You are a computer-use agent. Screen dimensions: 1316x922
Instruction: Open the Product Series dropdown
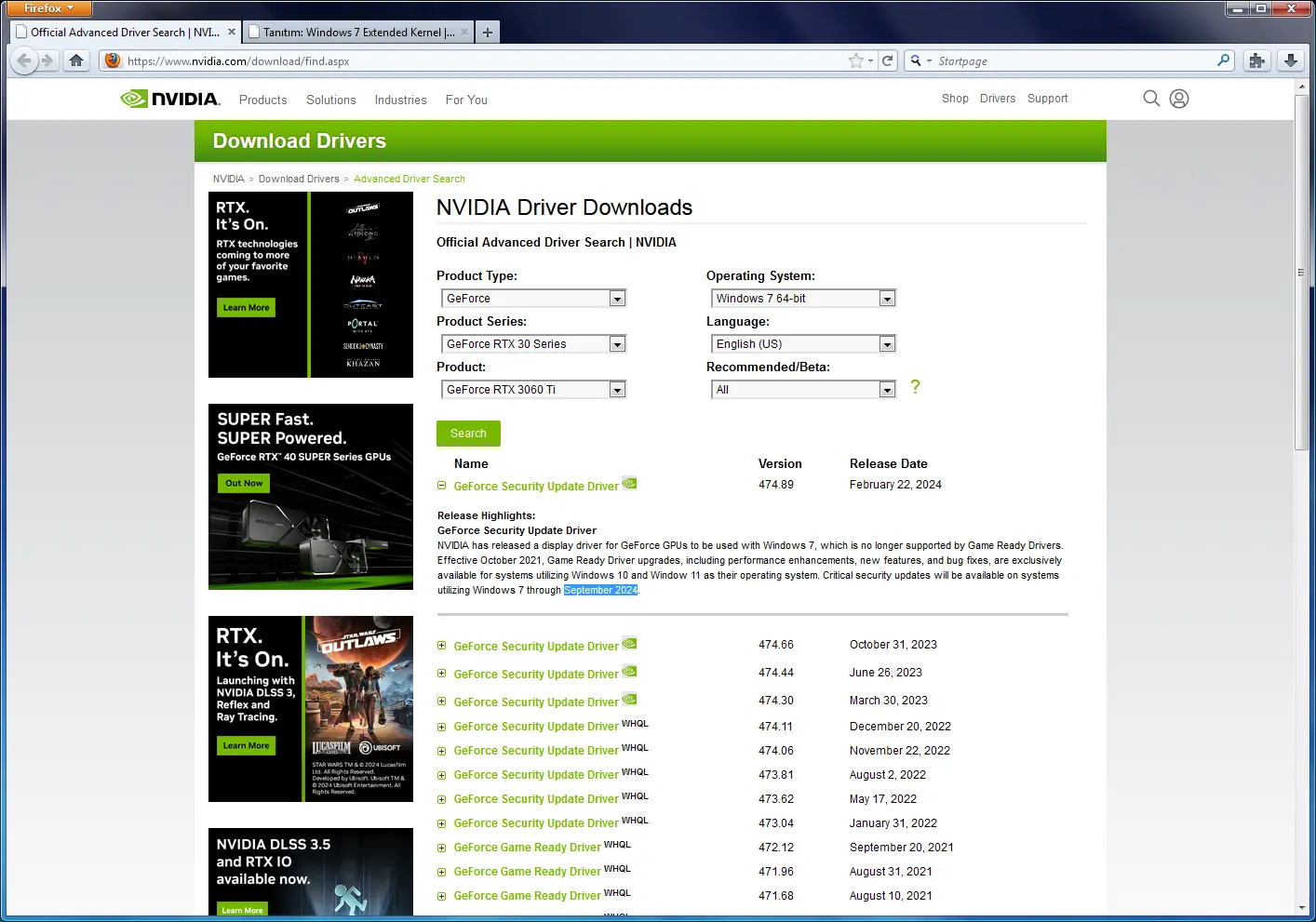(x=533, y=344)
